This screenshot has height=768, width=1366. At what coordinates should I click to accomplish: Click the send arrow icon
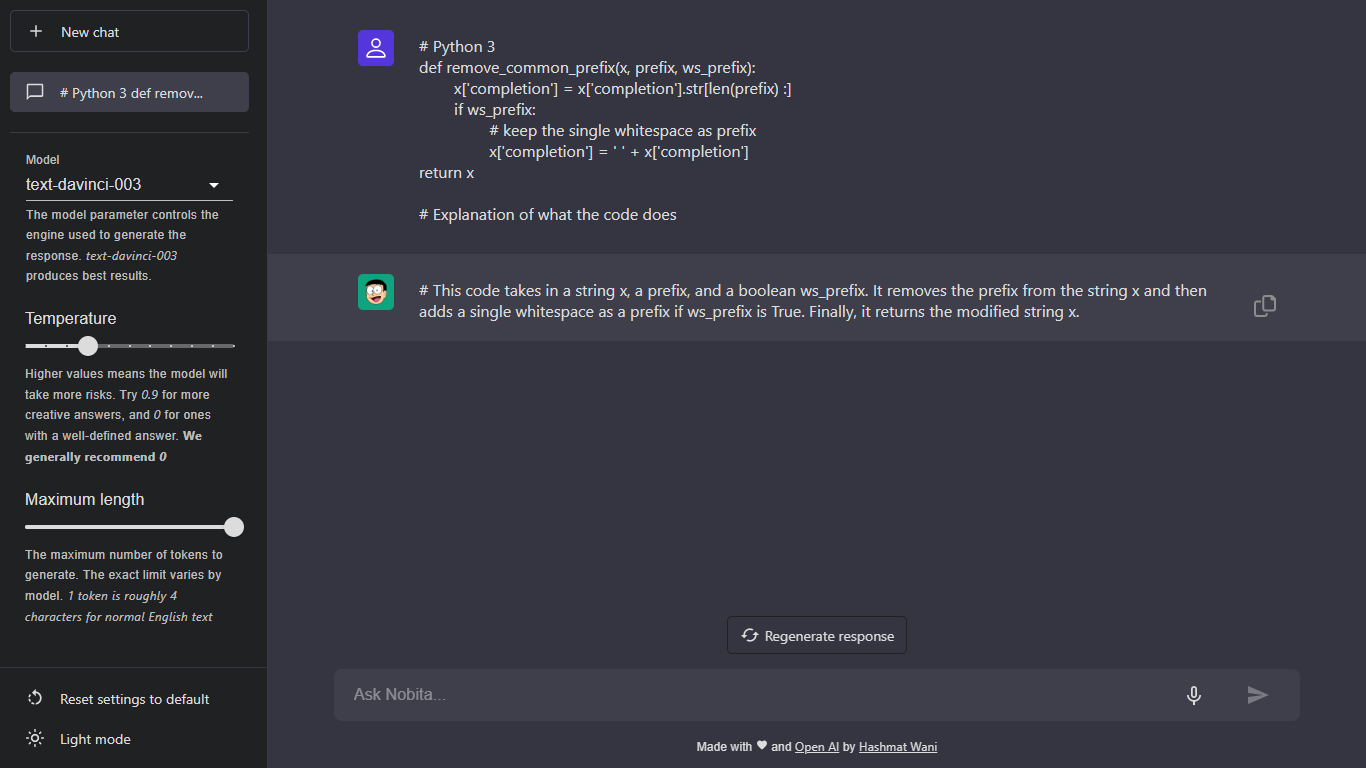[x=1258, y=695]
